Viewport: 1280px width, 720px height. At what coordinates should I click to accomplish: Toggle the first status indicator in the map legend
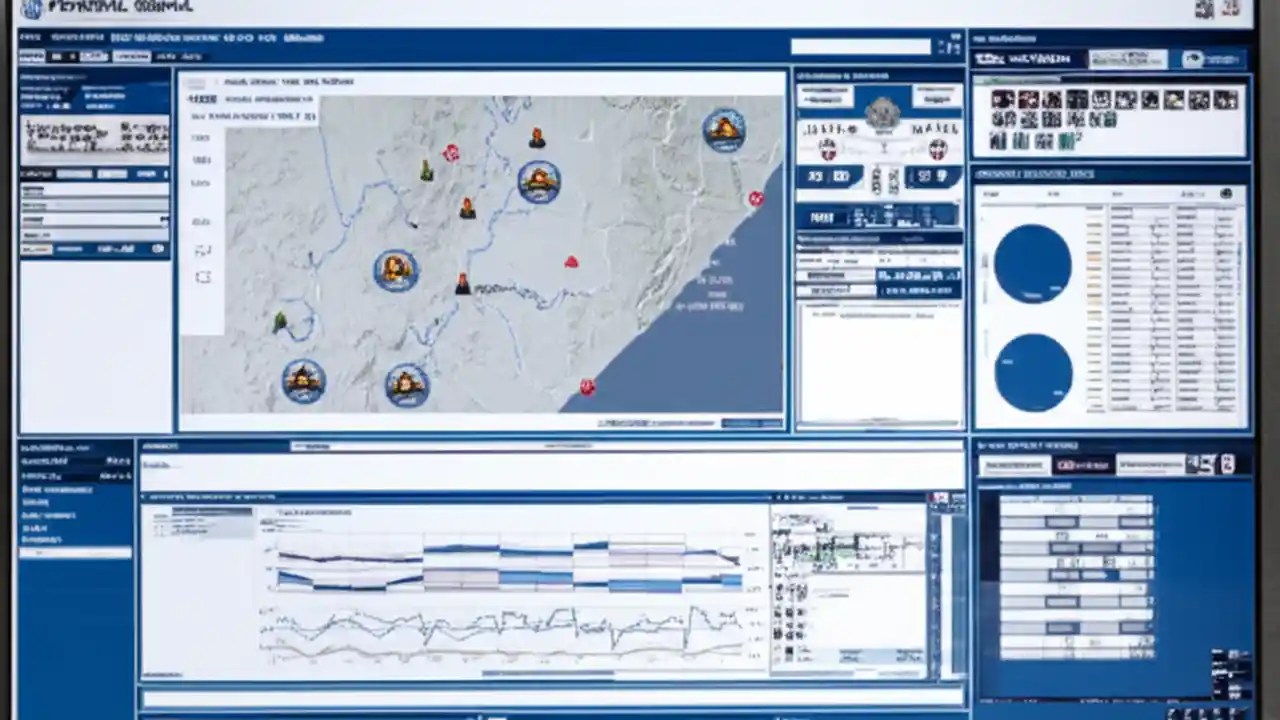click(x=203, y=138)
